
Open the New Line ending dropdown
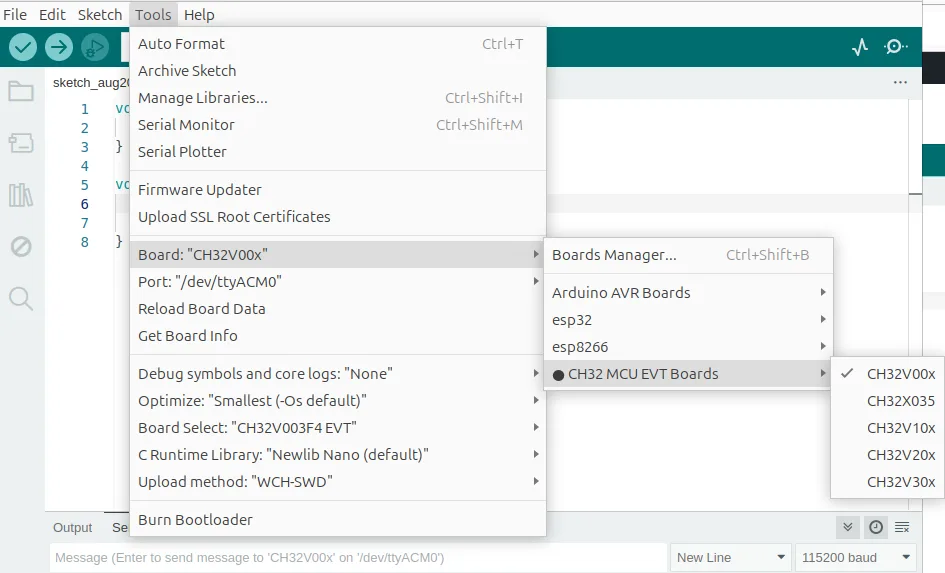730,558
